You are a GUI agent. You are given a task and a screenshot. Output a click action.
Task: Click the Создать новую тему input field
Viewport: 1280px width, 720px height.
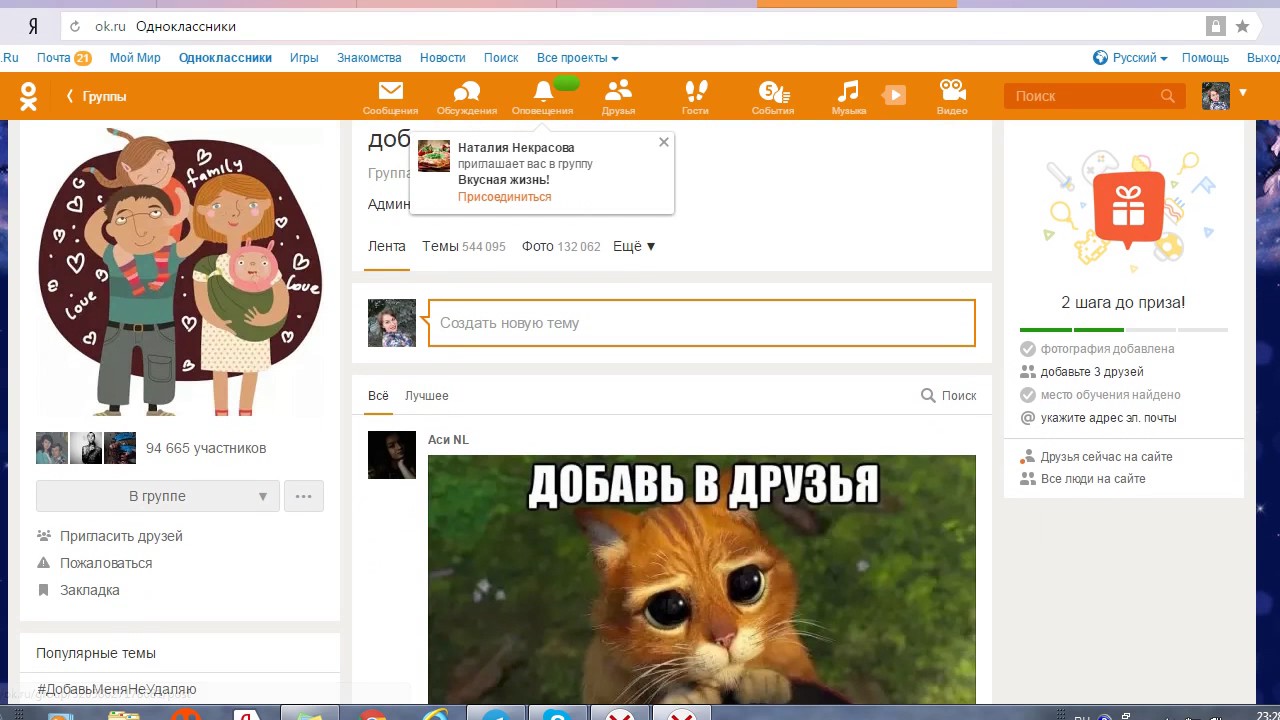tap(701, 323)
